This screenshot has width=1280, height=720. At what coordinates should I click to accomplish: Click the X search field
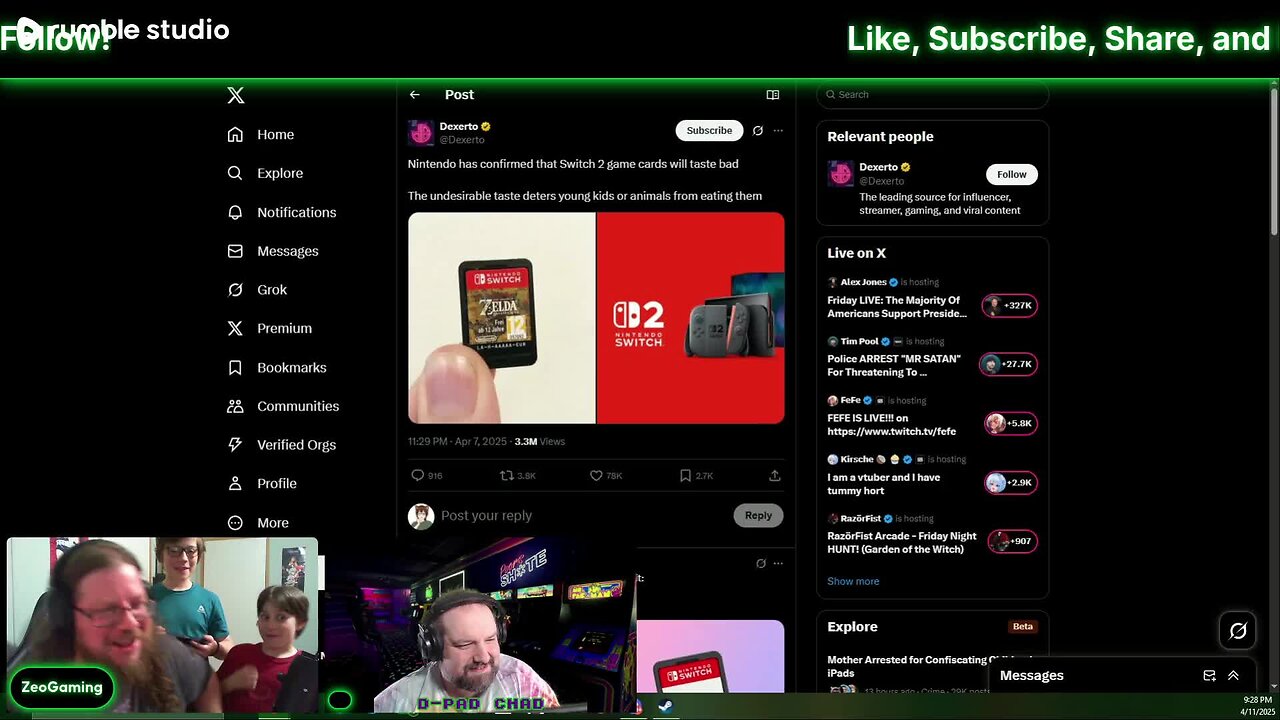click(x=933, y=95)
